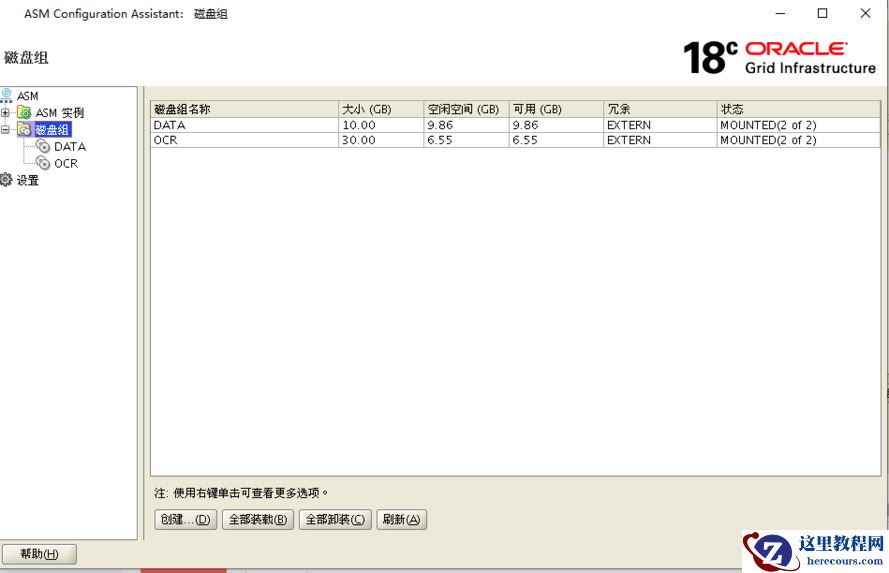Select the DATA name cell in table
Screen dimensions: 889x573
tap(244, 125)
